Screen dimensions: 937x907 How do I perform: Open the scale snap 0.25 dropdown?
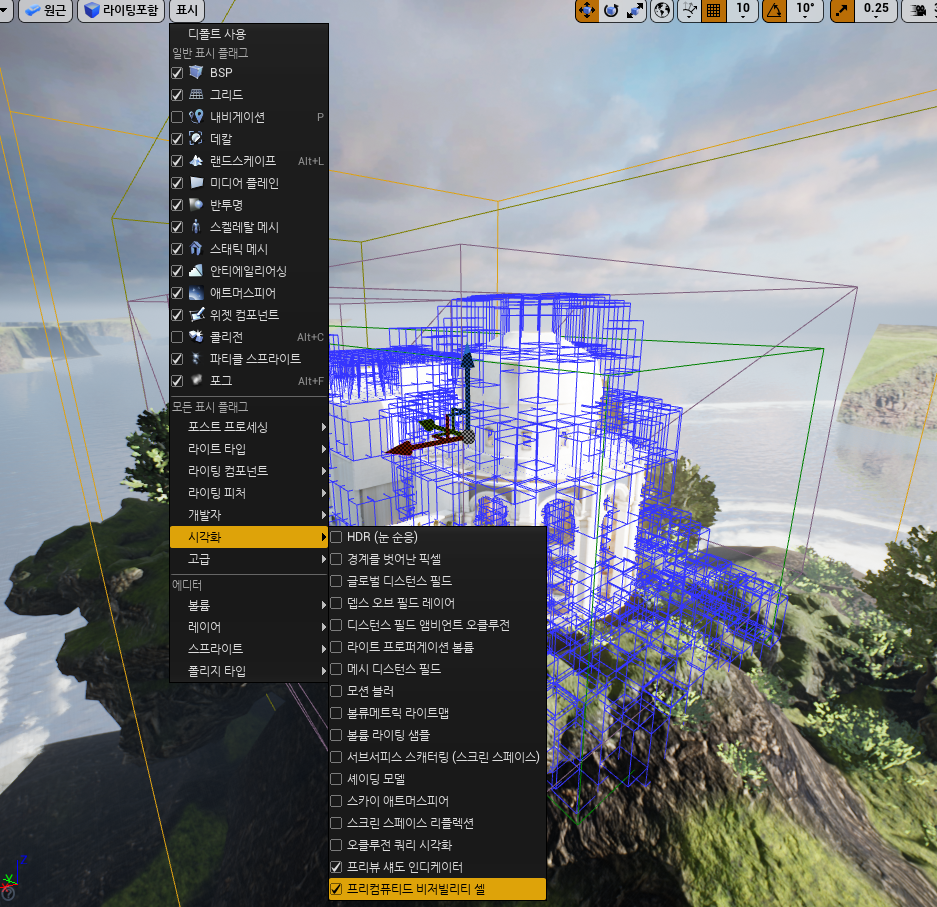pos(876,10)
